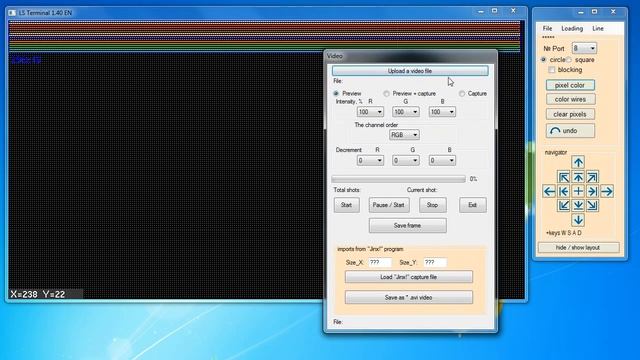Click the right-to-bar arrow in navigator
Viewport: 640px width, 360px height.
[x=592, y=191]
